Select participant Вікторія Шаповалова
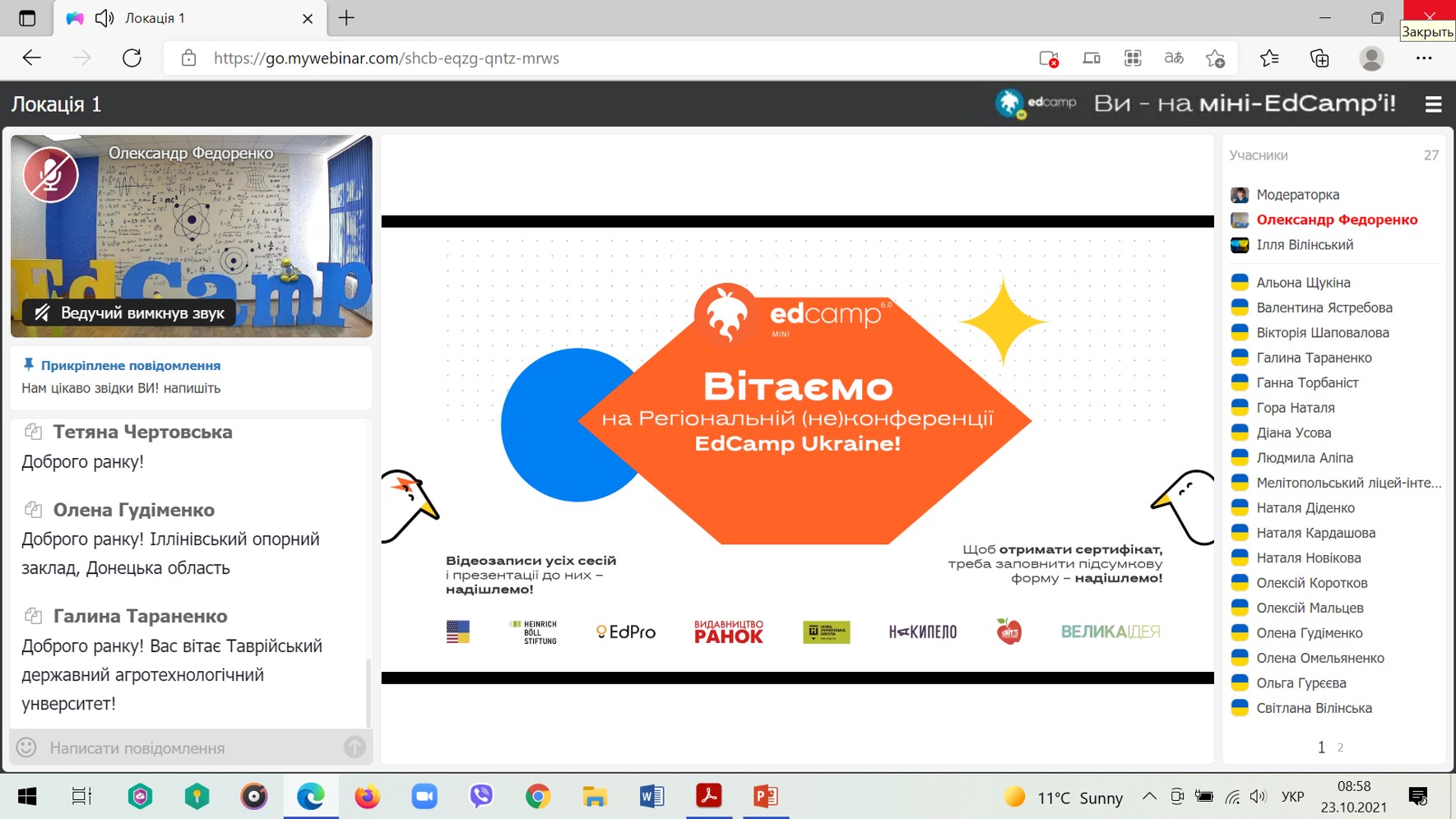1456x819 pixels. click(1323, 333)
